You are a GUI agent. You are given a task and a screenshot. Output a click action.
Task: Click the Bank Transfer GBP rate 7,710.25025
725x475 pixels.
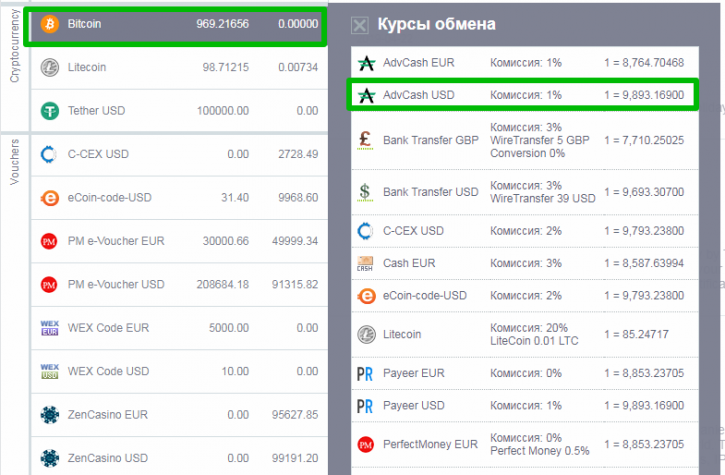tap(653, 140)
